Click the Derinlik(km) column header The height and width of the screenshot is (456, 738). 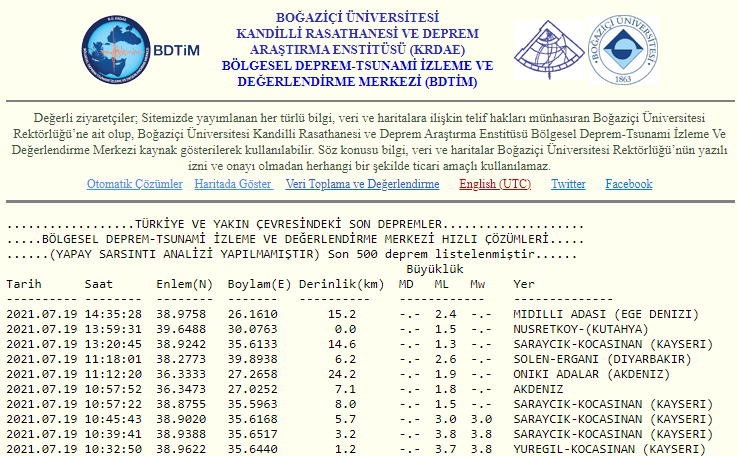click(342, 284)
